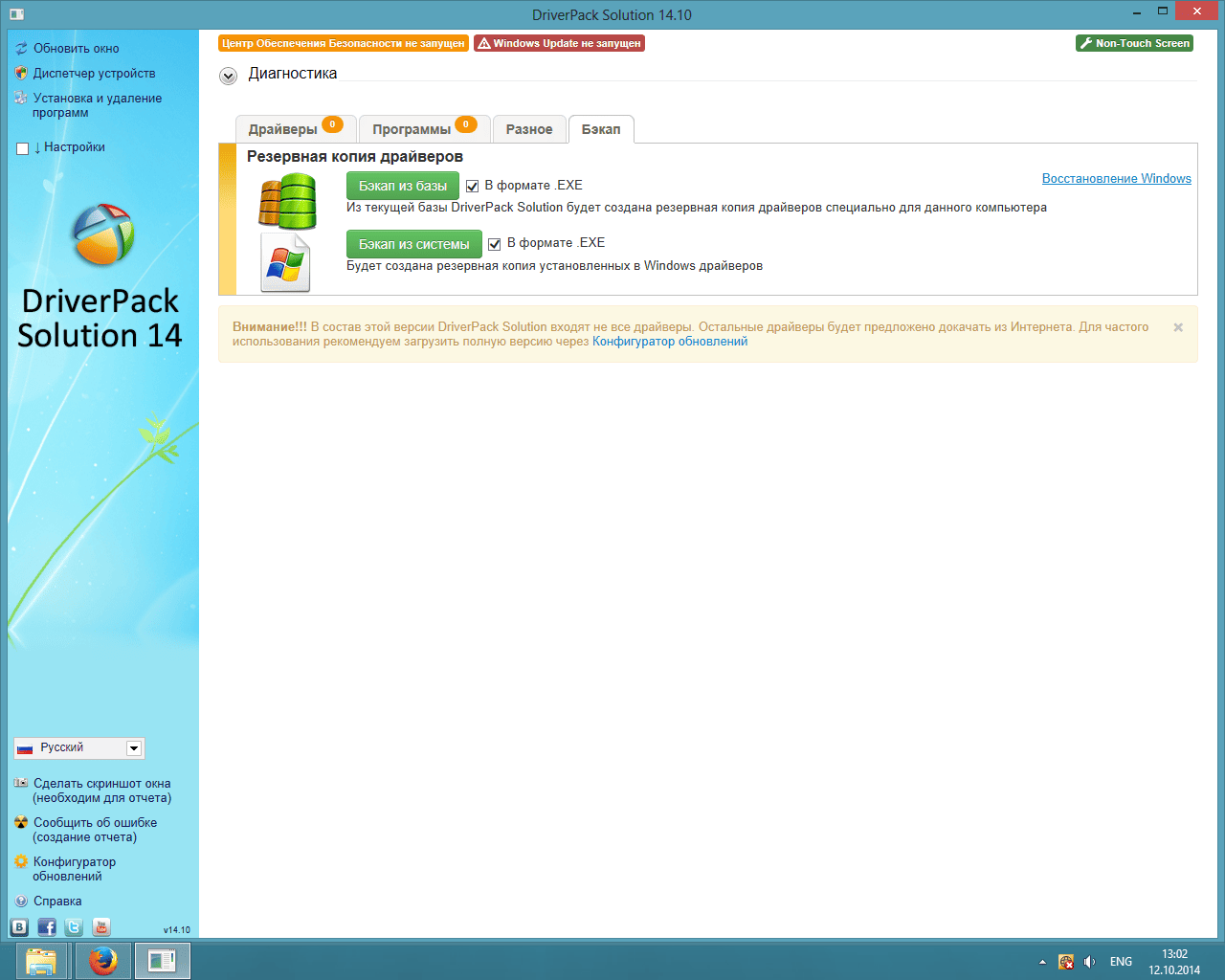Open the YouTube social icon
This screenshot has height=980, width=1225.
[x=101, y=926]
